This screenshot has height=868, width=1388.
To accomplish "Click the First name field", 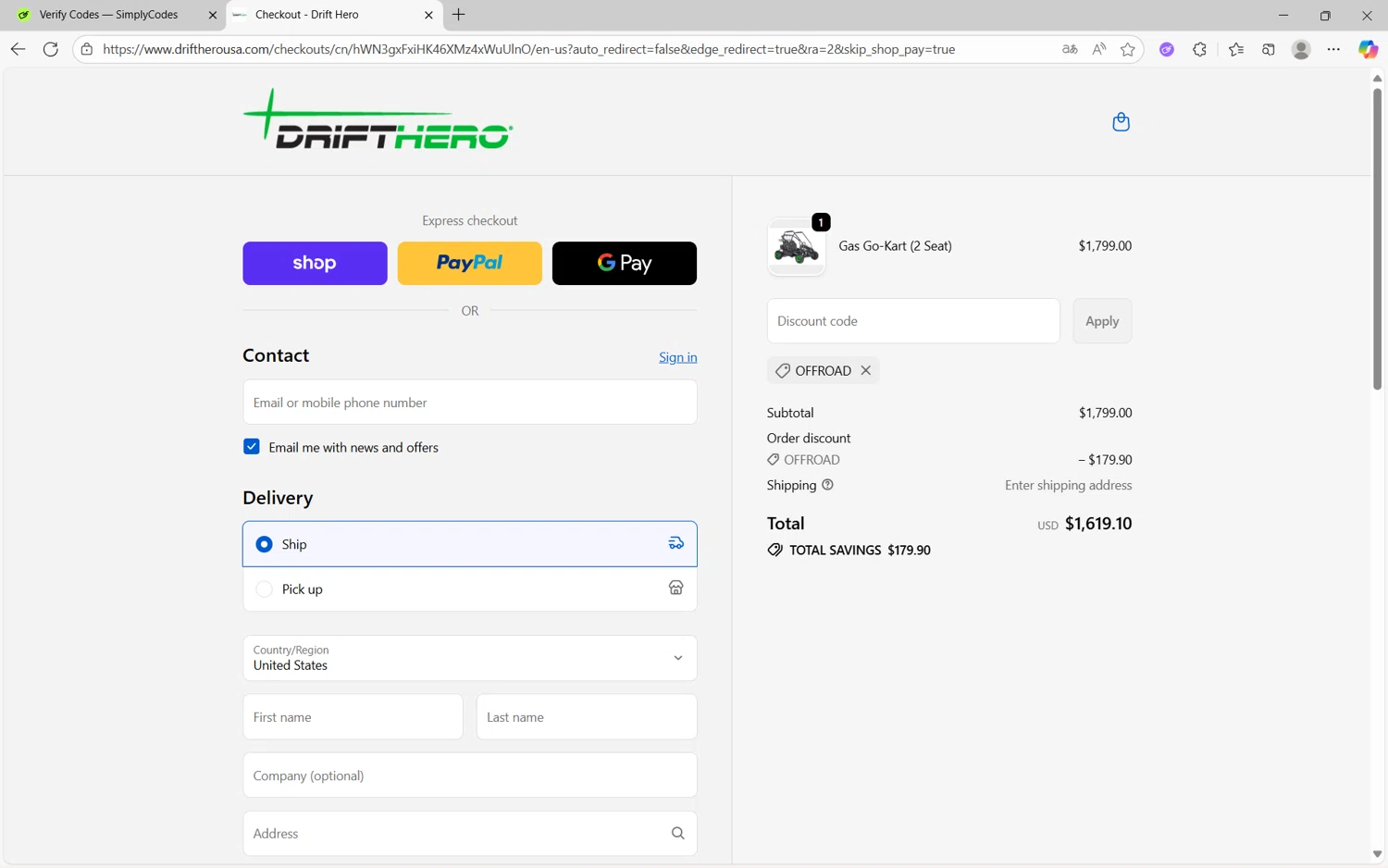I will [353, 717].
